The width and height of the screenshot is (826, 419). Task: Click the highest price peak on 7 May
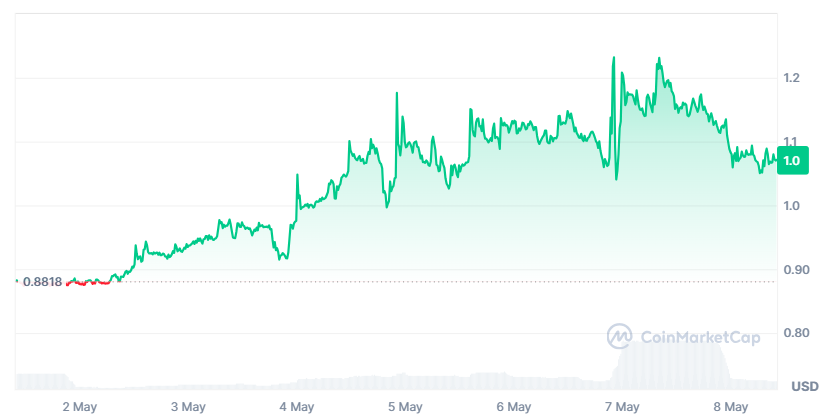tap(614, 57)
